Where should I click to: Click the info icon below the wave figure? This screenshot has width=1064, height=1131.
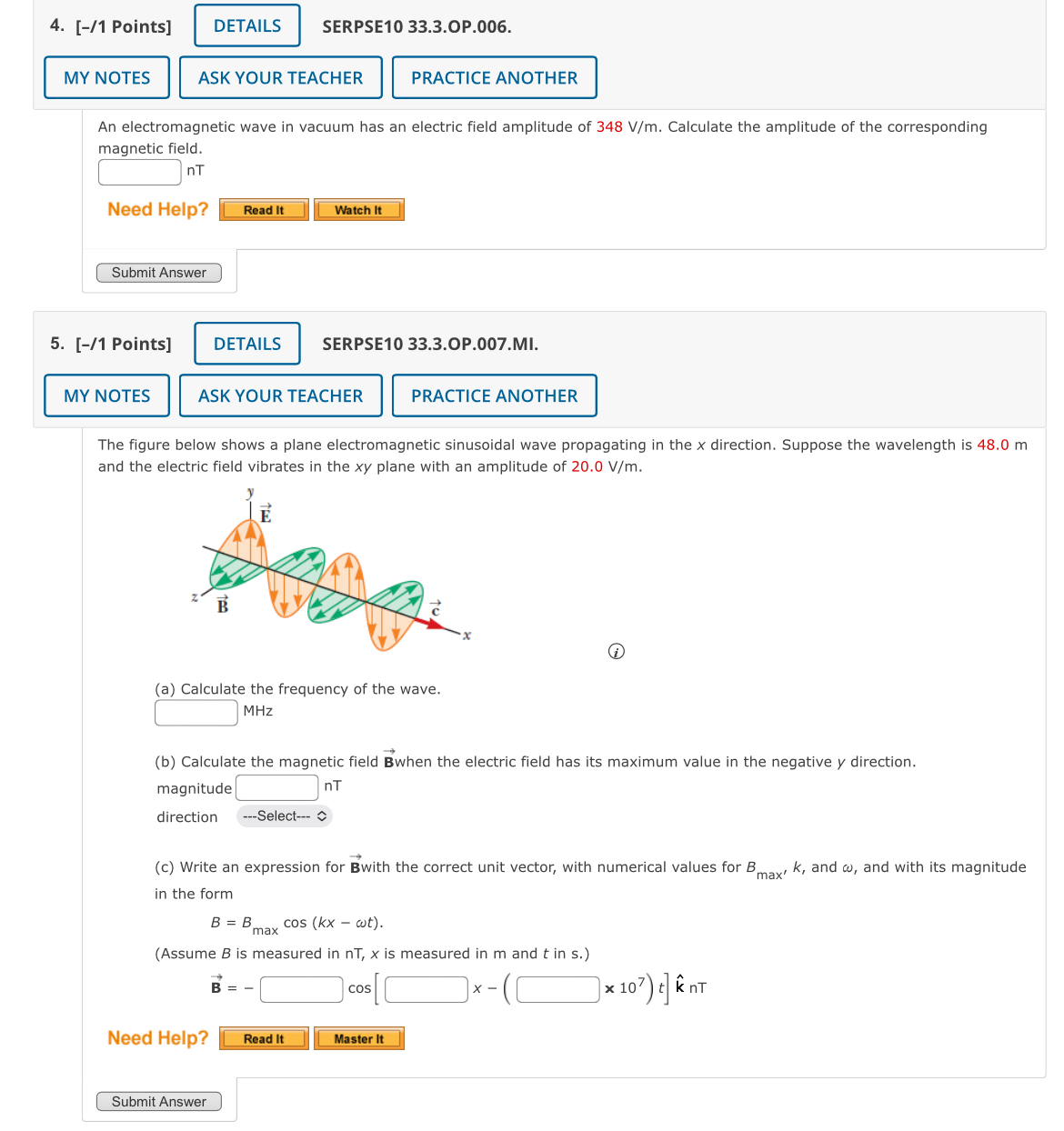[x=616, y=652]
